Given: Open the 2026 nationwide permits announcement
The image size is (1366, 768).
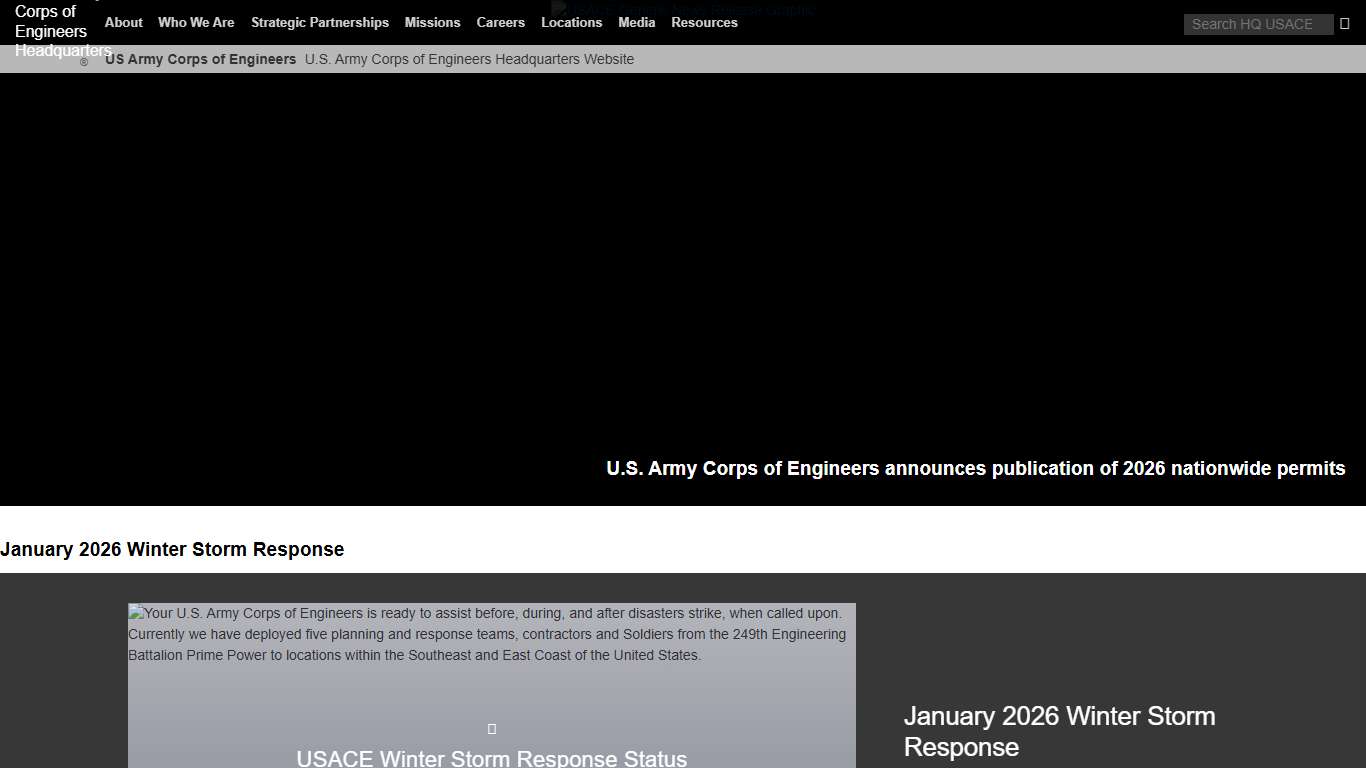Looking at the screenshot, I should point(975,468).
